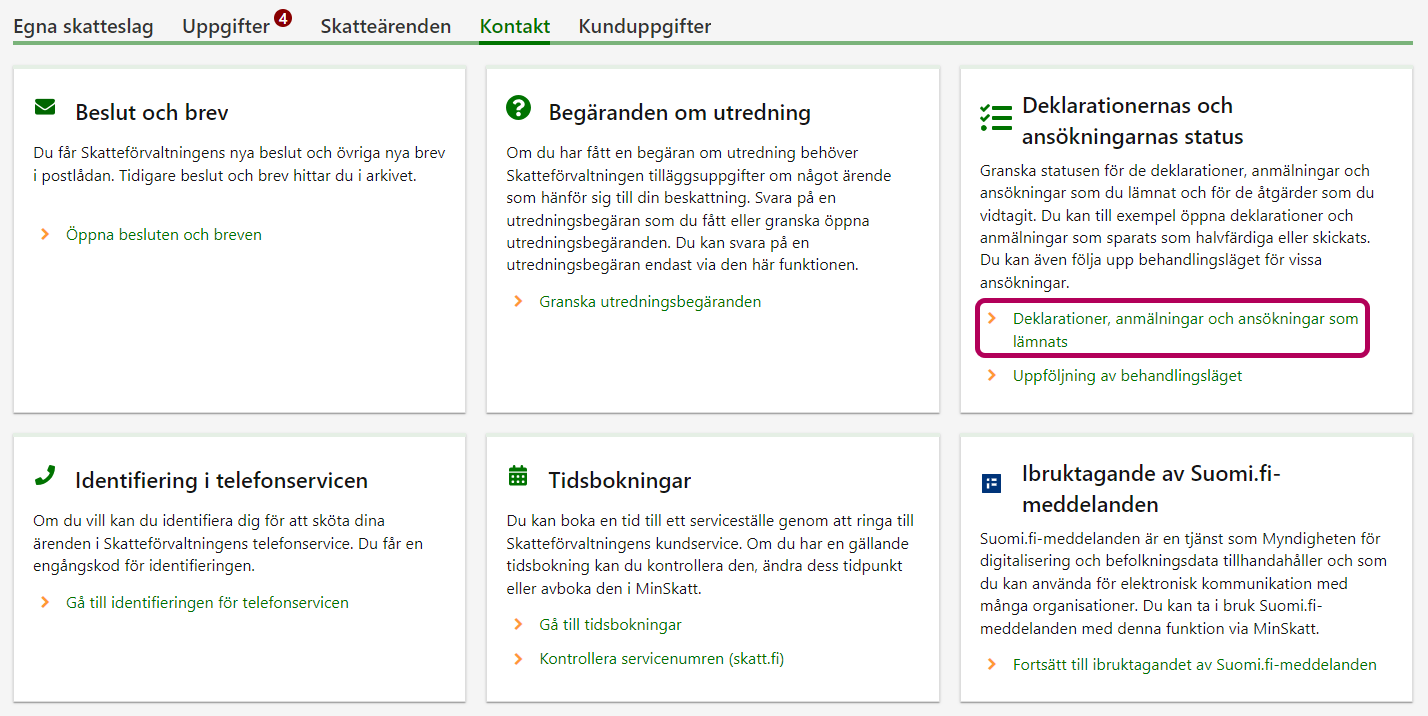Go to identifieringen för telefonservicen link
This screenshot has width=1428, height=716.
point(207,603)
